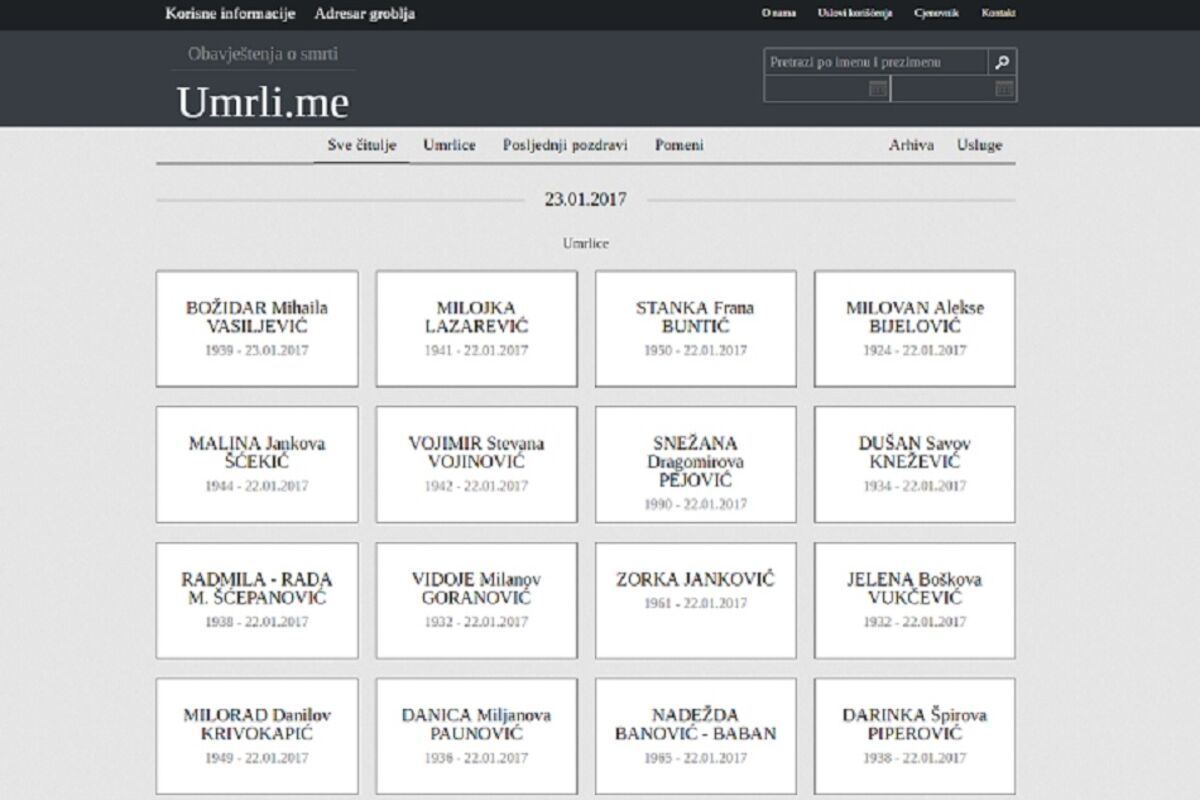
Task: Switch to the Posljednji pozdravi tab
Action: (565, 145)
